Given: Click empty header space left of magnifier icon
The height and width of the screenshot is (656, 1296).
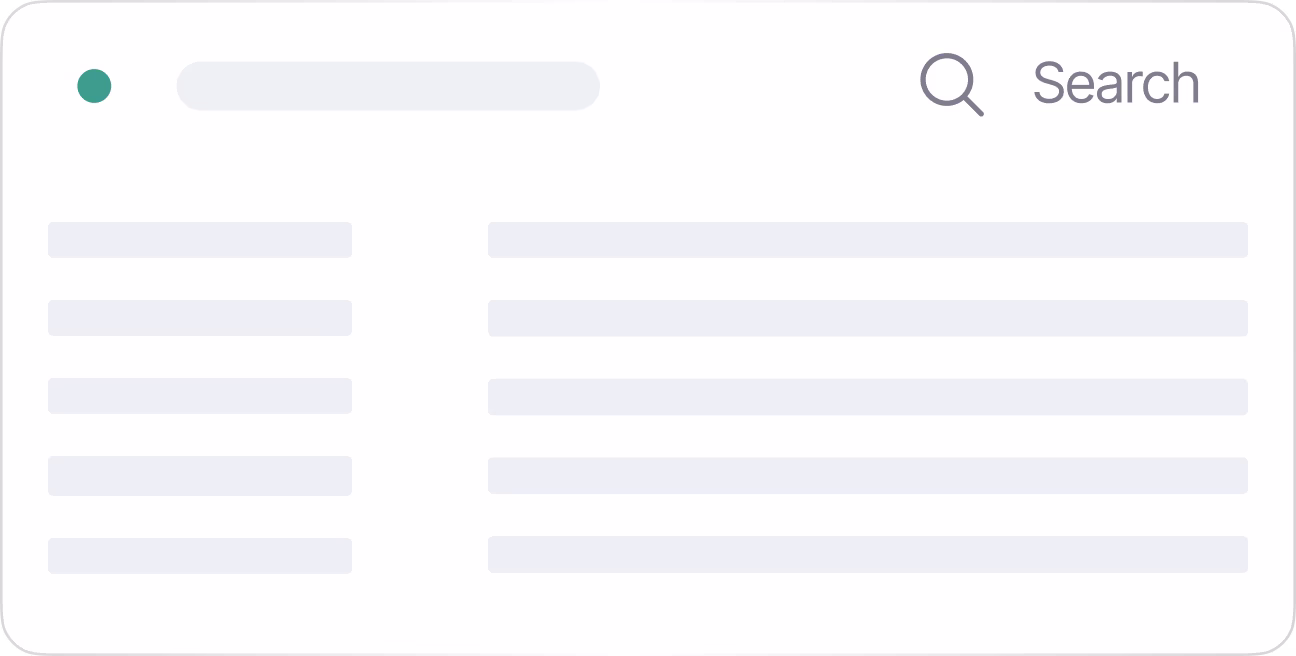Looking at the screenshot, I should (760, 86).
